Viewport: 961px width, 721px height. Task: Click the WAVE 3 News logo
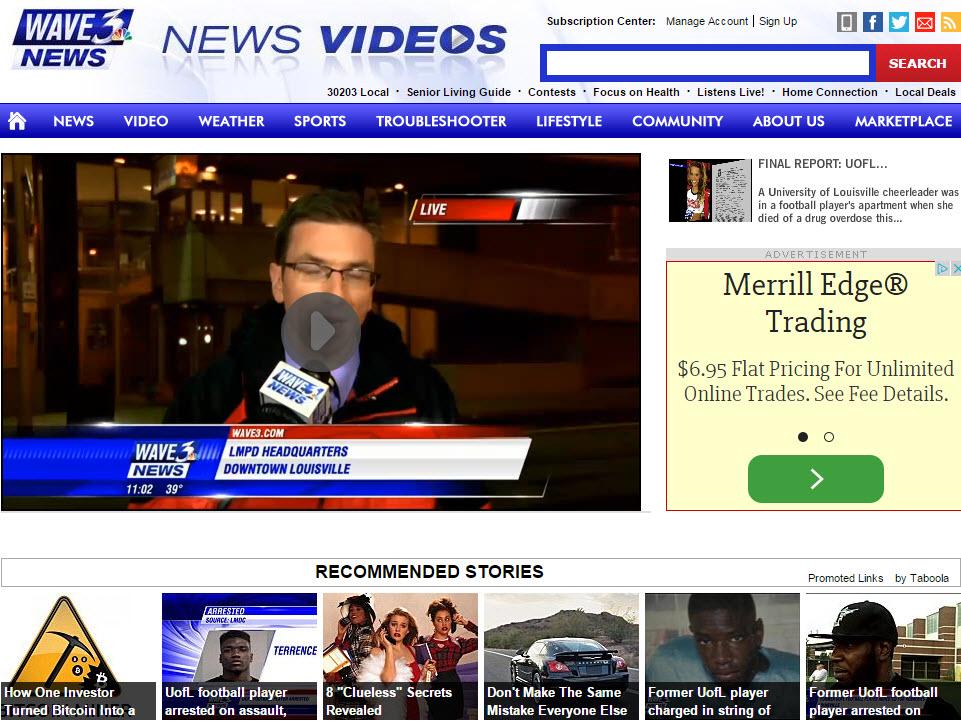point(72,39)
